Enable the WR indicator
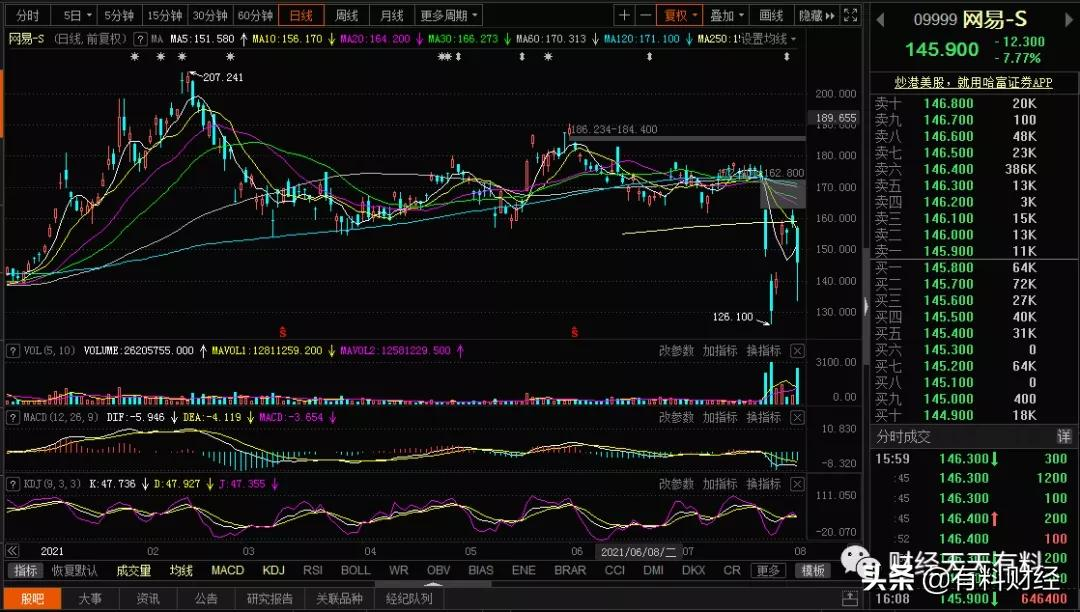 click(x=398, y=571)
